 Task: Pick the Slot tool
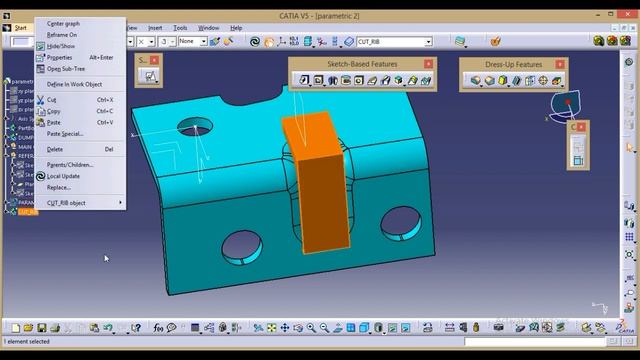pos(385,80)
